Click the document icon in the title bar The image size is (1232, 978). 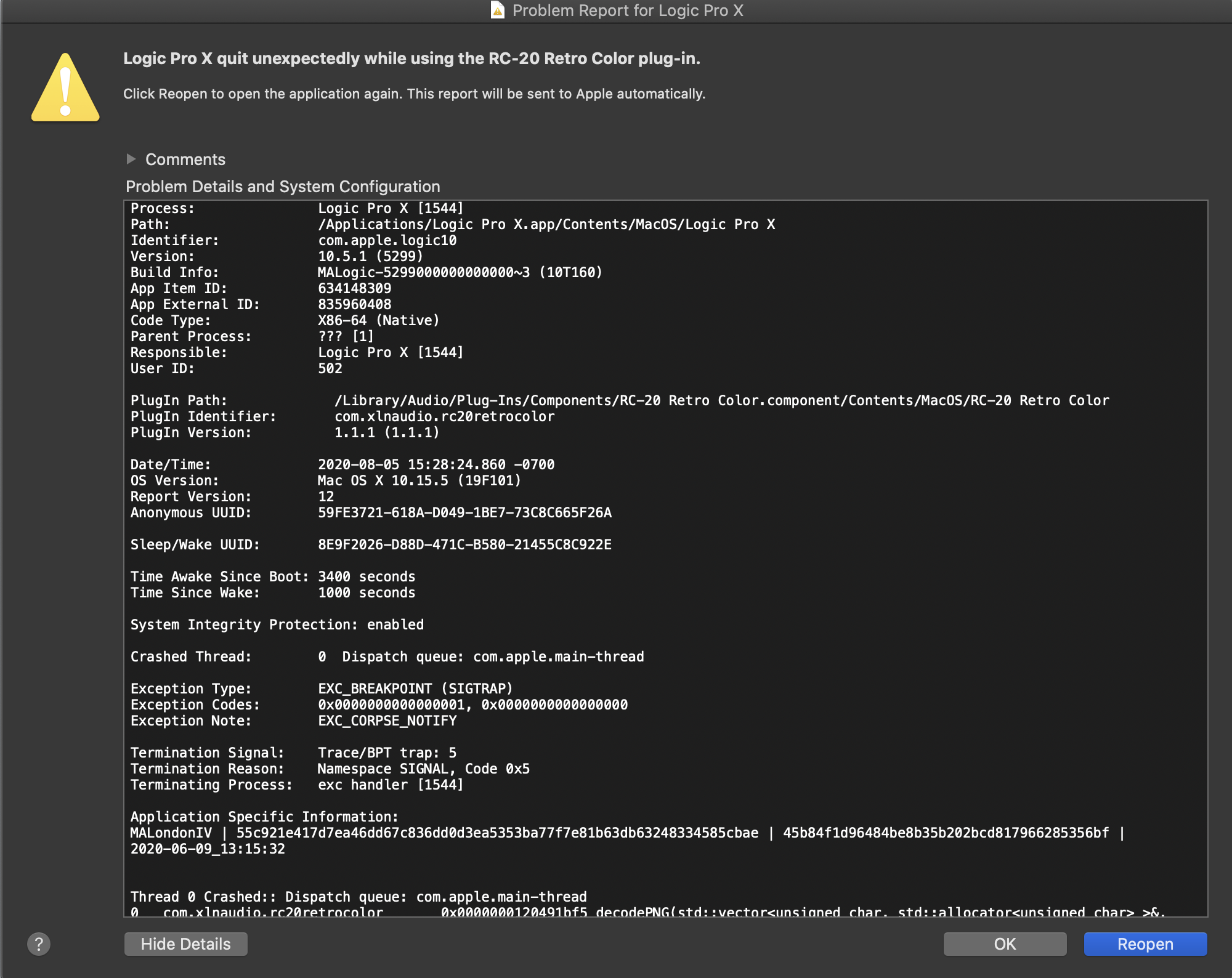(498, 10)
